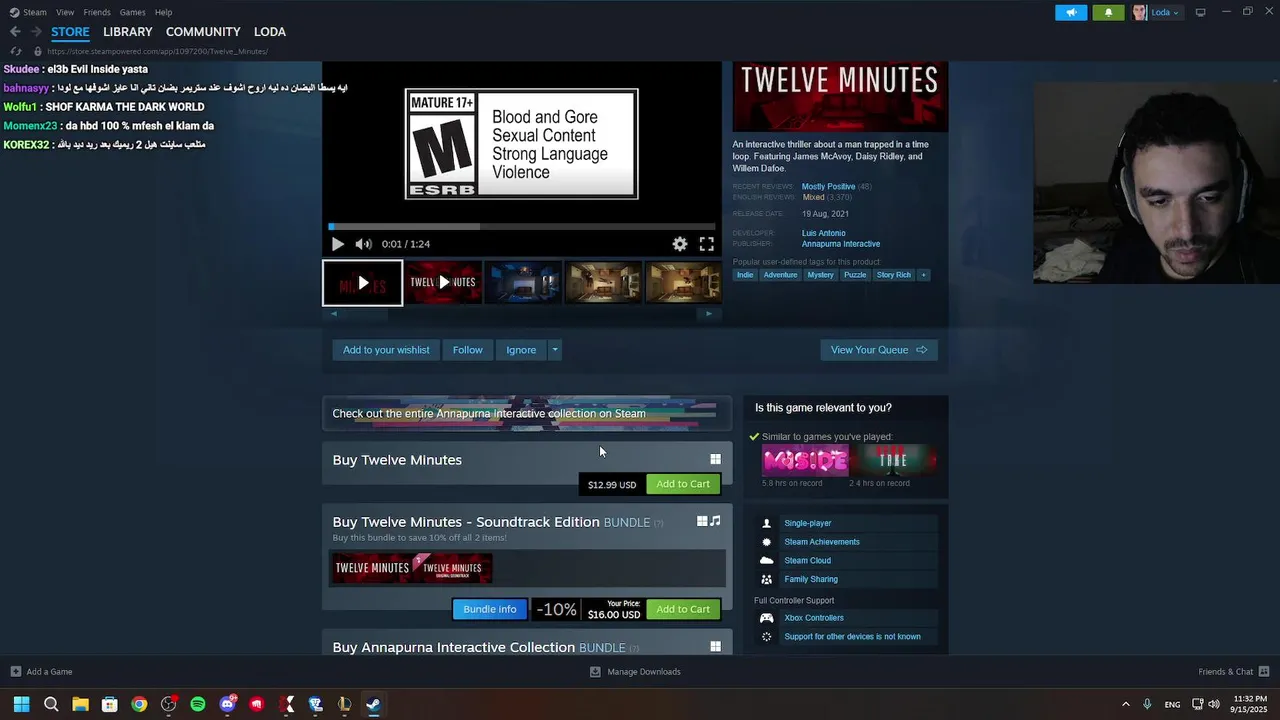Open Family Sharing feature link
1280x720 pixels.
point(811,579)
